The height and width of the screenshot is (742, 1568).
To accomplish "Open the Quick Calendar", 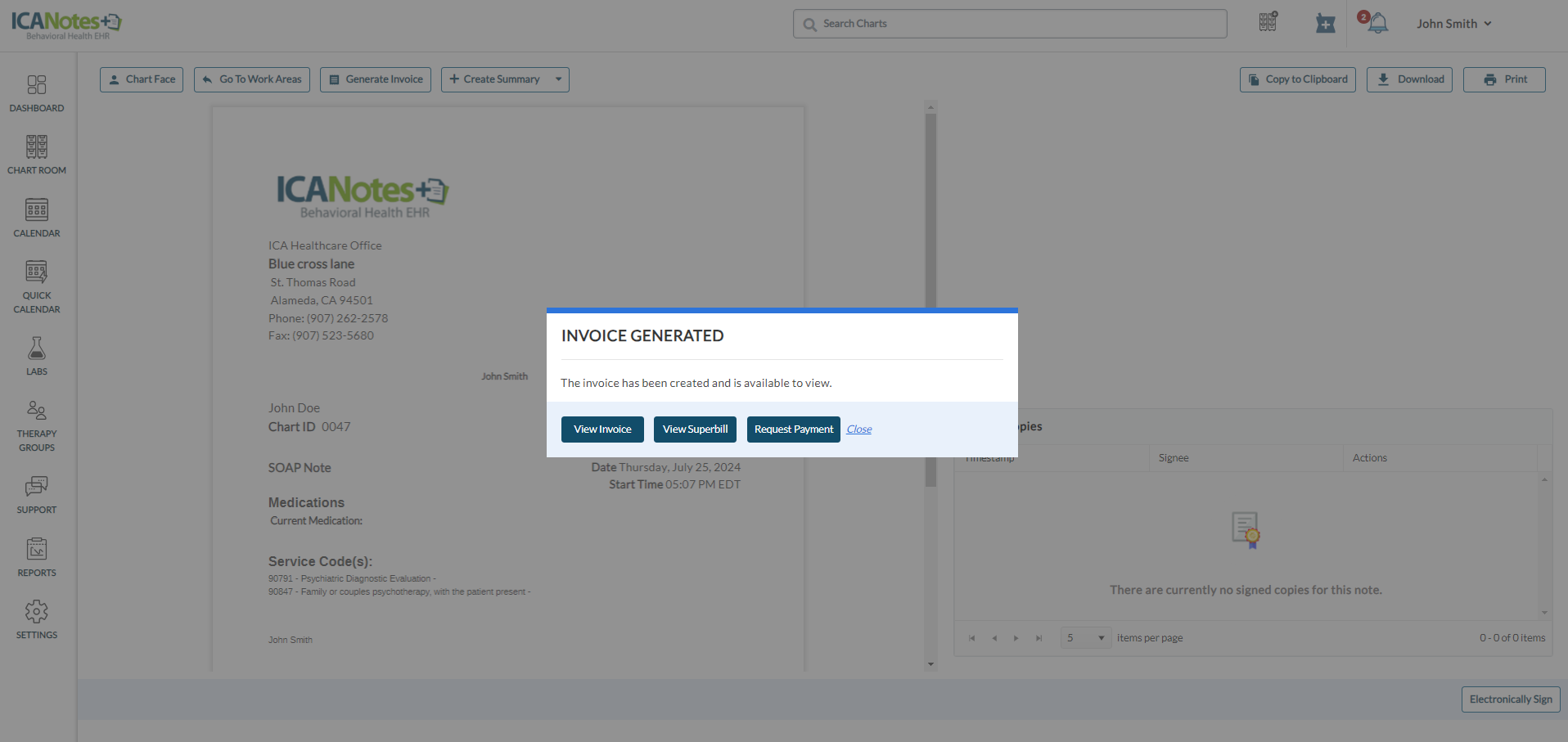I will click(x=37, y=286).
